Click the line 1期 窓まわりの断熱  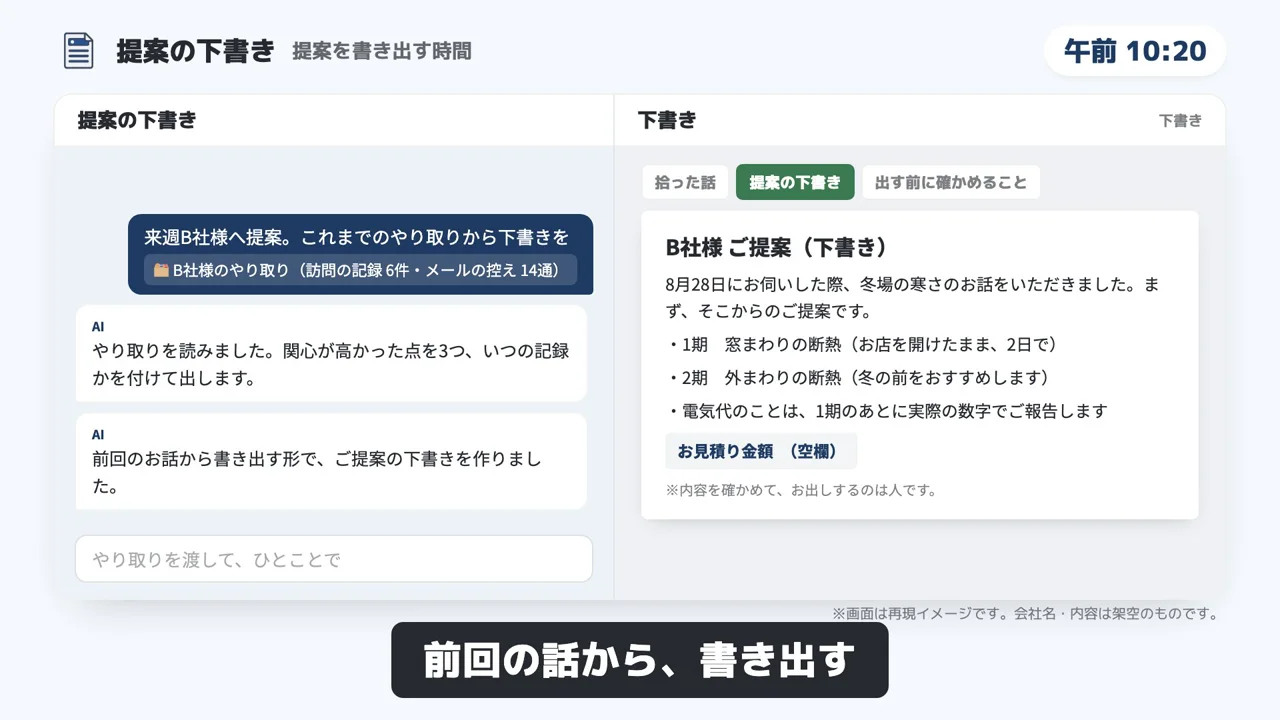point(861,344)
